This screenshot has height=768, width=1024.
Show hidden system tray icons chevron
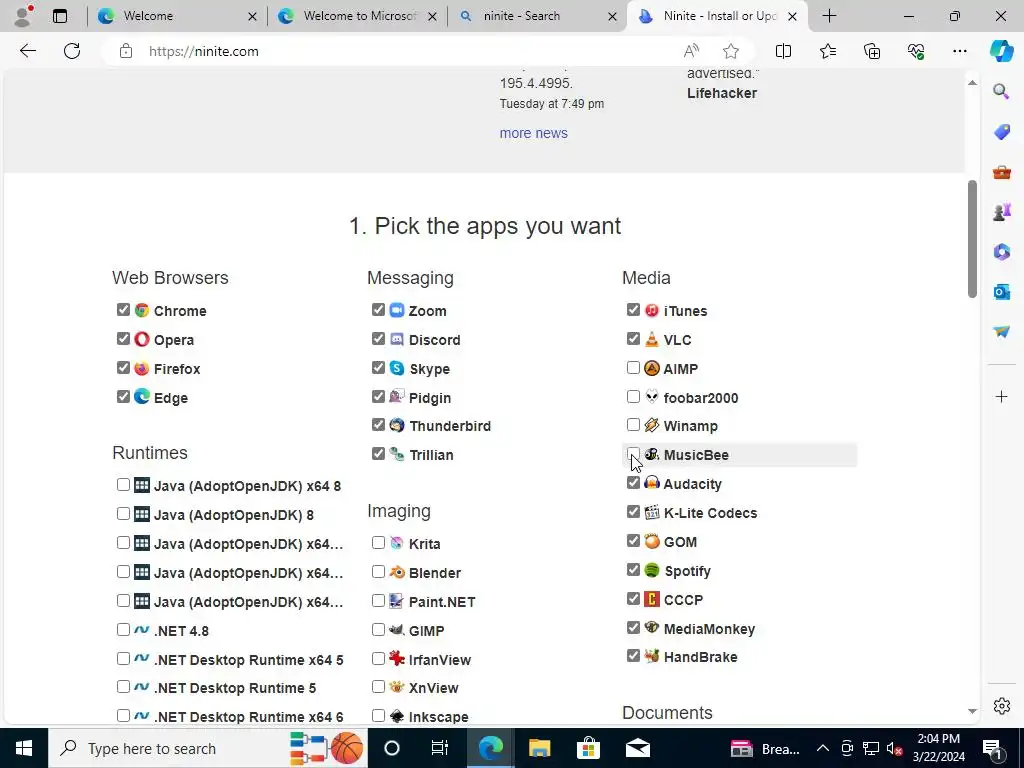(823, 748)
